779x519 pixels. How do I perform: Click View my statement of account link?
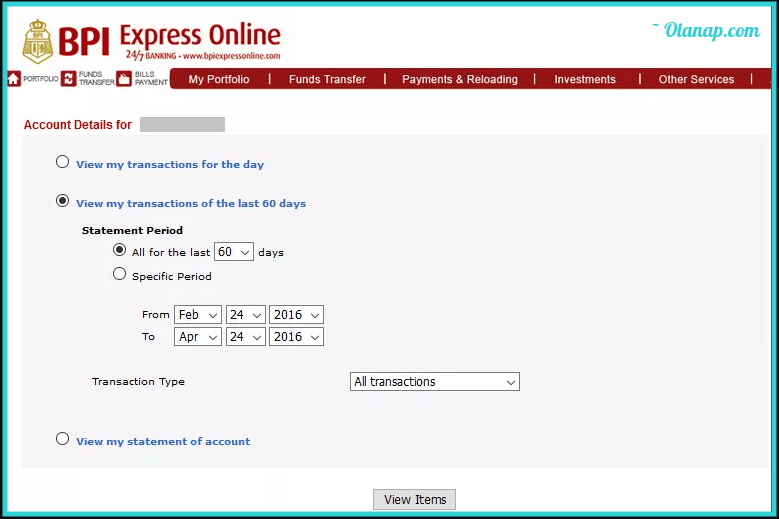pos(163,441)
